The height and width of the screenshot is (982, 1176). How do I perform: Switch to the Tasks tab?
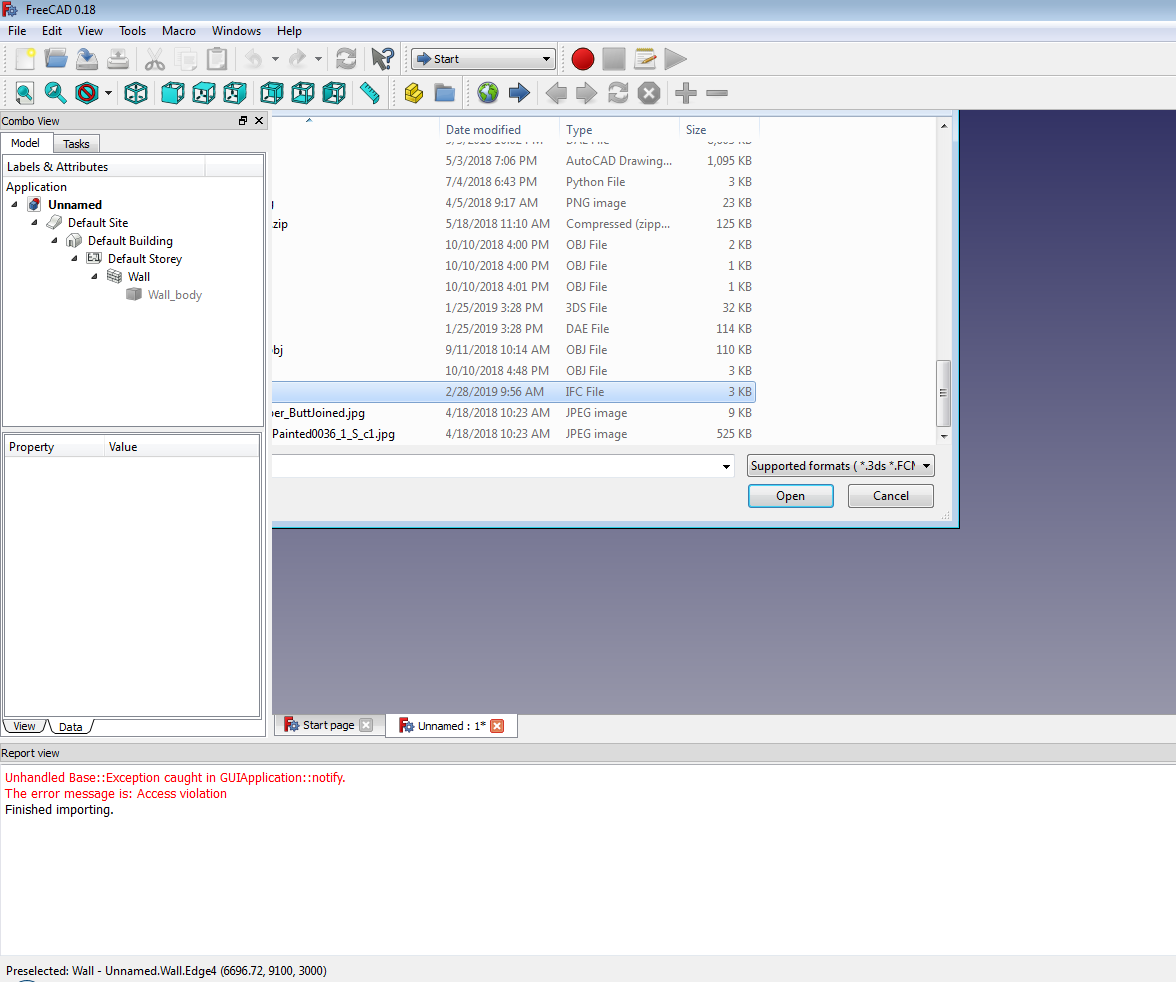coord(76,143)
